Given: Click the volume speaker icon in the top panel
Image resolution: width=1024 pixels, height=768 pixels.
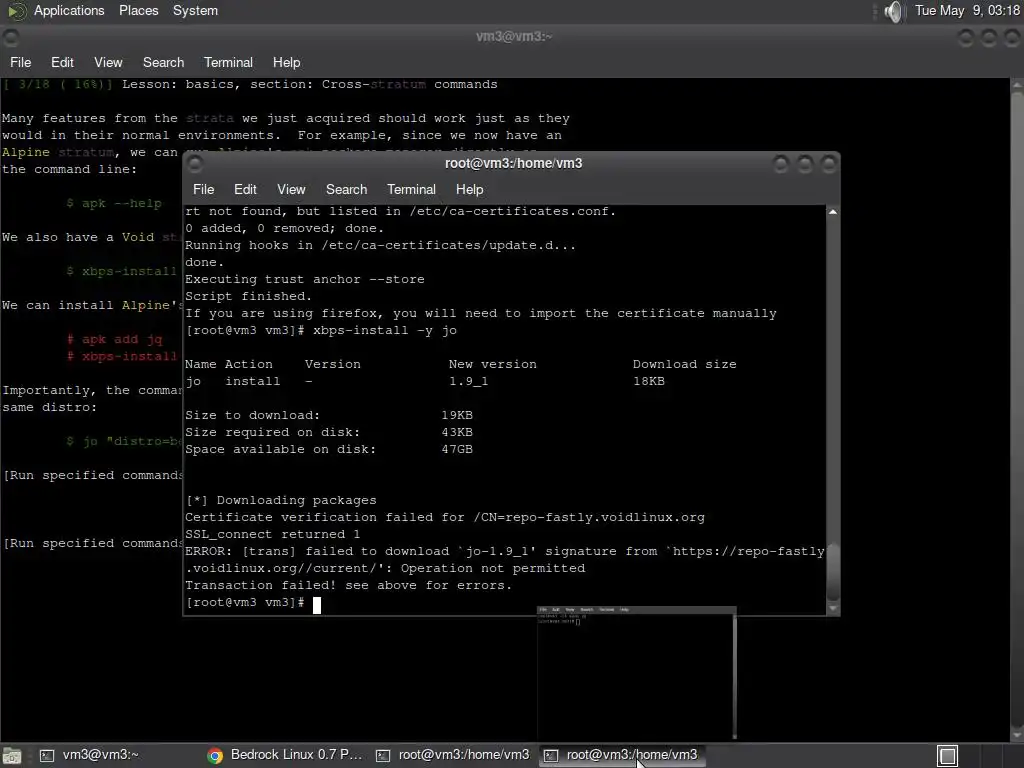Looking at the screenshot, I should pos(893,11).
